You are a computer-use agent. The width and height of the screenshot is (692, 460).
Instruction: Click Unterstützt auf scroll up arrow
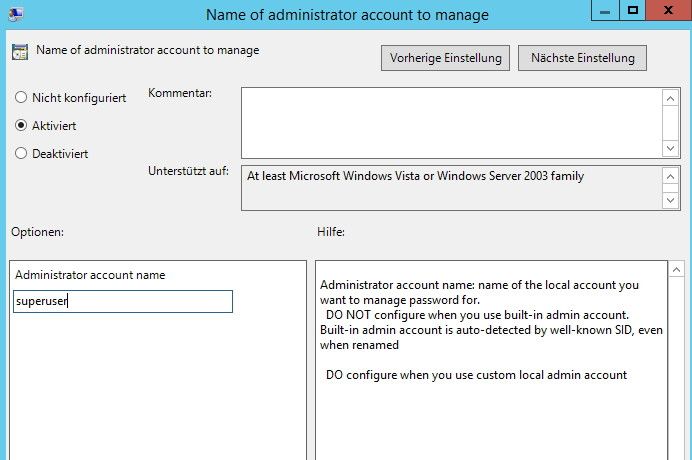click(x=670, y=177)
